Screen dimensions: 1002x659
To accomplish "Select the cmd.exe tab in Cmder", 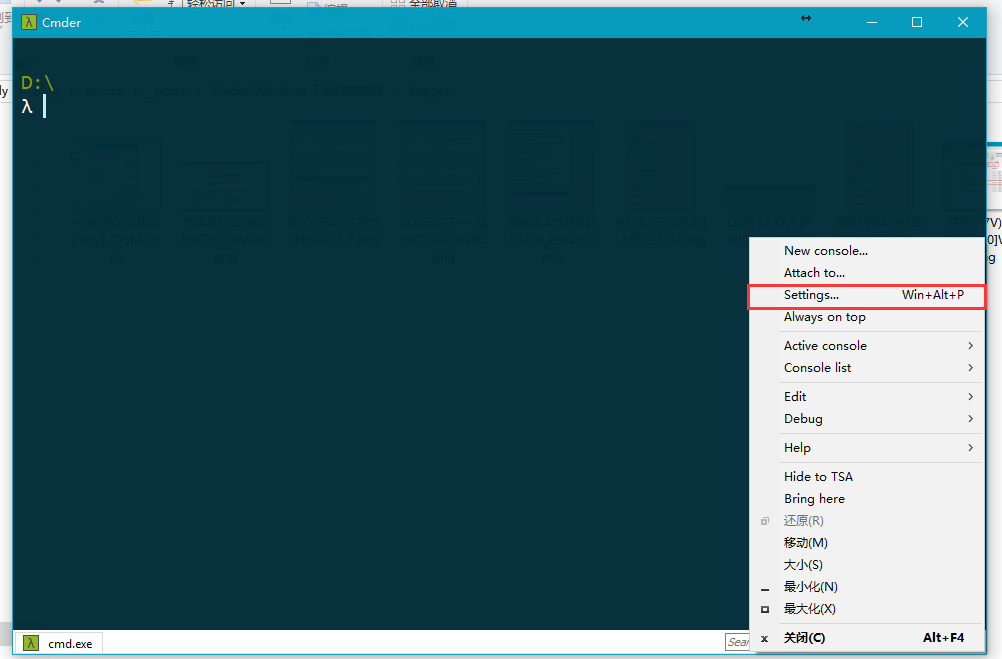I will [58, 643].
